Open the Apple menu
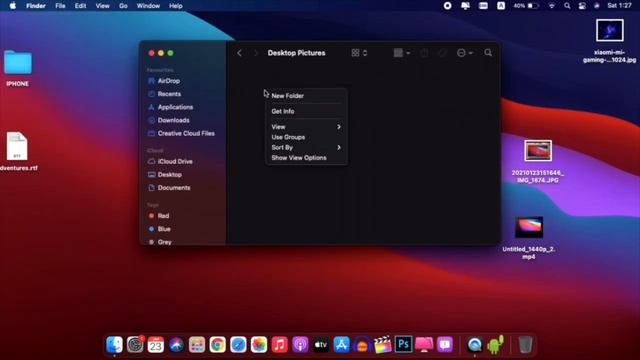This screenshot has height=360, width=640. coord(13,6)
